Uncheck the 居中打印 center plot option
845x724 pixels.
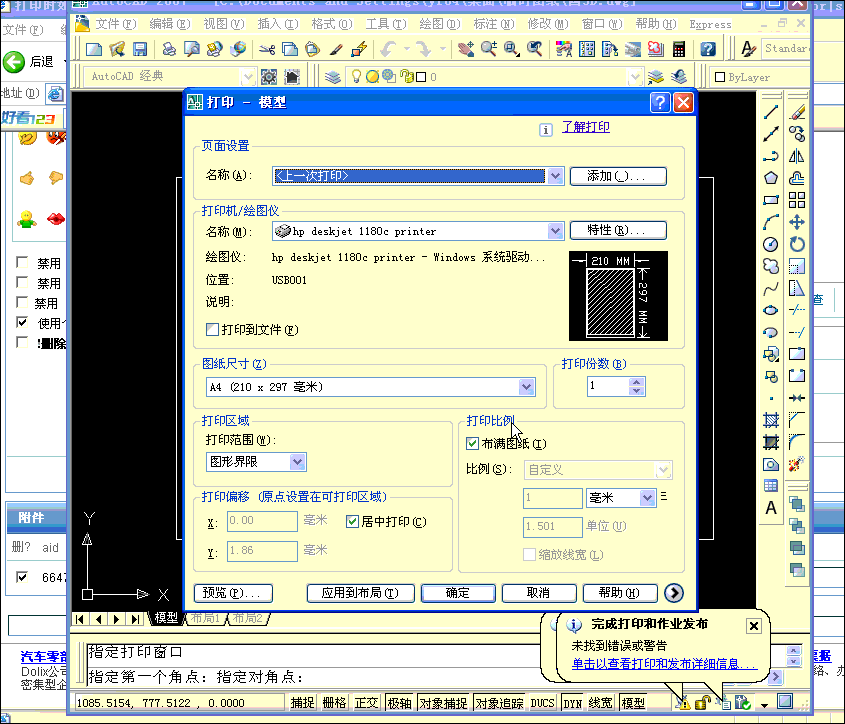coord(354,521)
